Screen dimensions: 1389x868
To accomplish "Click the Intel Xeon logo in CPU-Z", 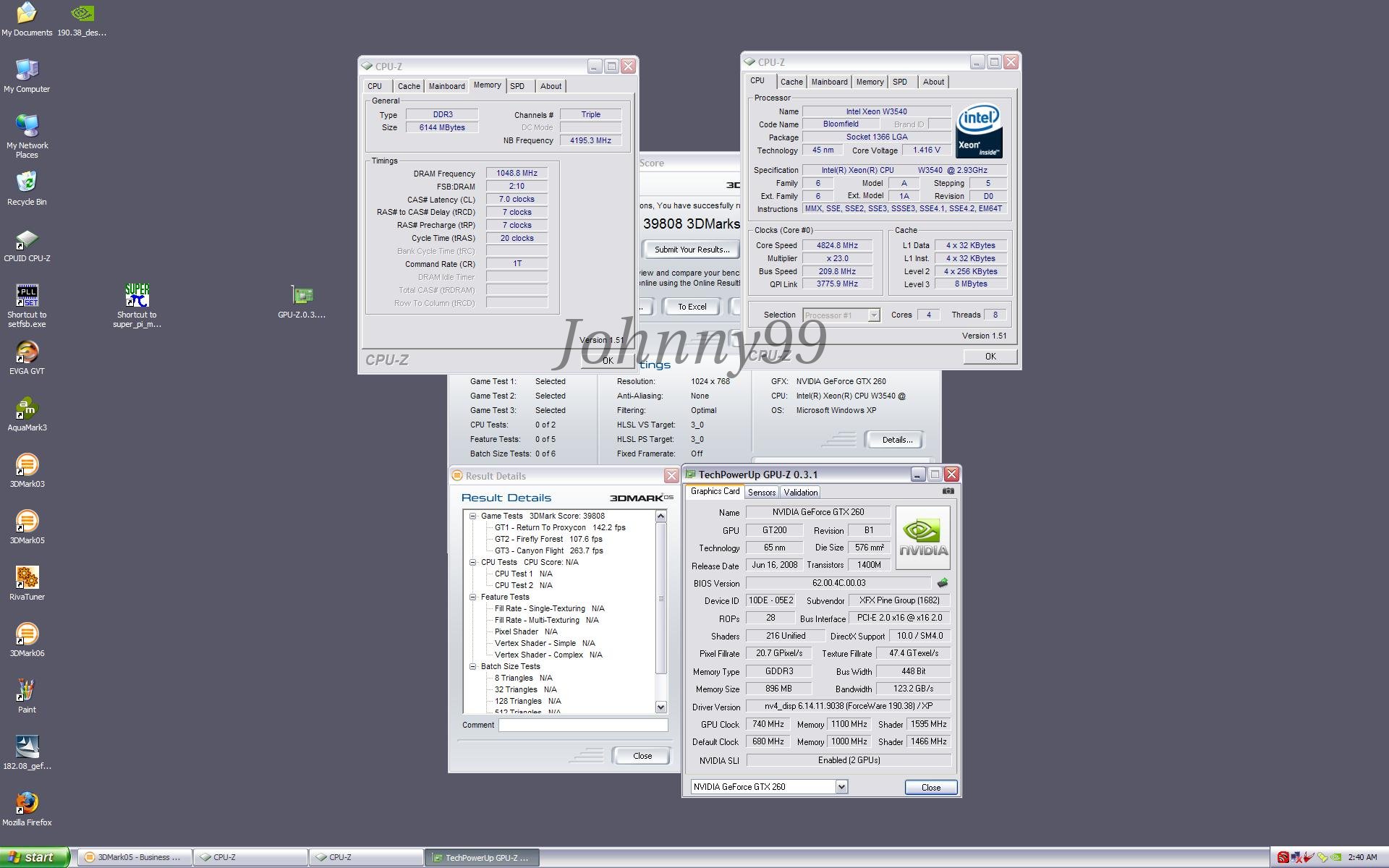I will click(x=979, y=131).
